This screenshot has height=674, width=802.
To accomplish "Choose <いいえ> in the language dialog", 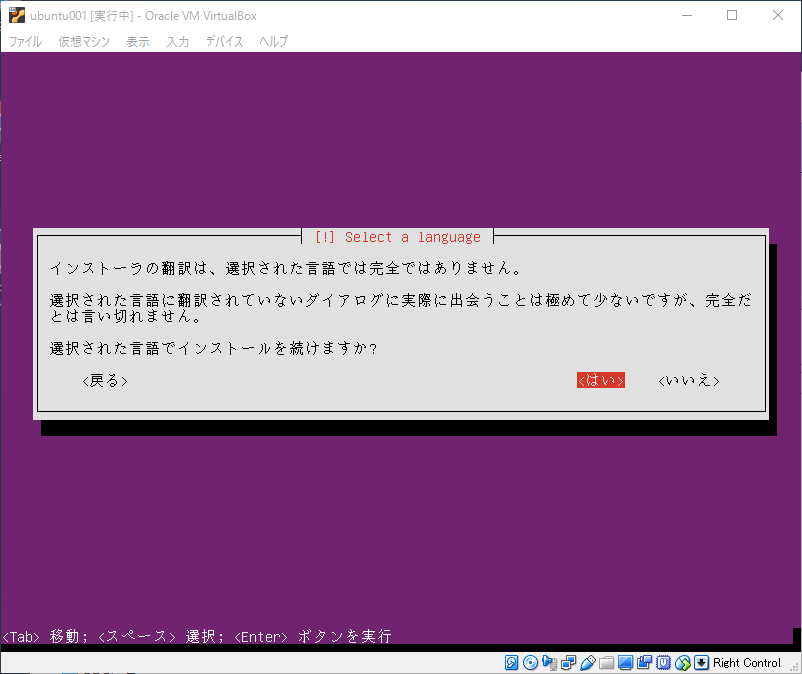I will (x=689, y=380).
